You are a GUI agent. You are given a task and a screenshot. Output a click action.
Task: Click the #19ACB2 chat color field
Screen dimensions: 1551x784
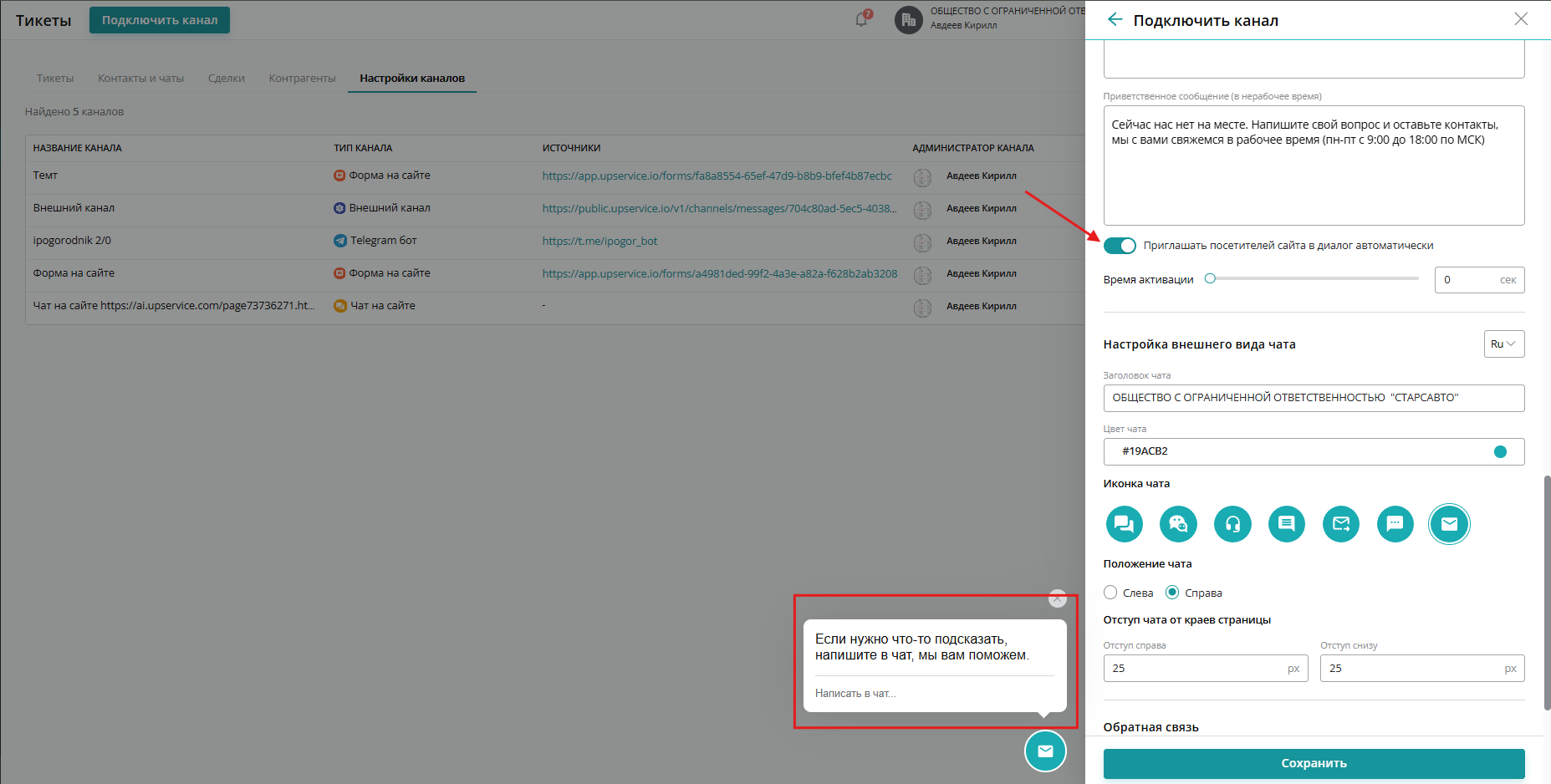[1314, 452]
